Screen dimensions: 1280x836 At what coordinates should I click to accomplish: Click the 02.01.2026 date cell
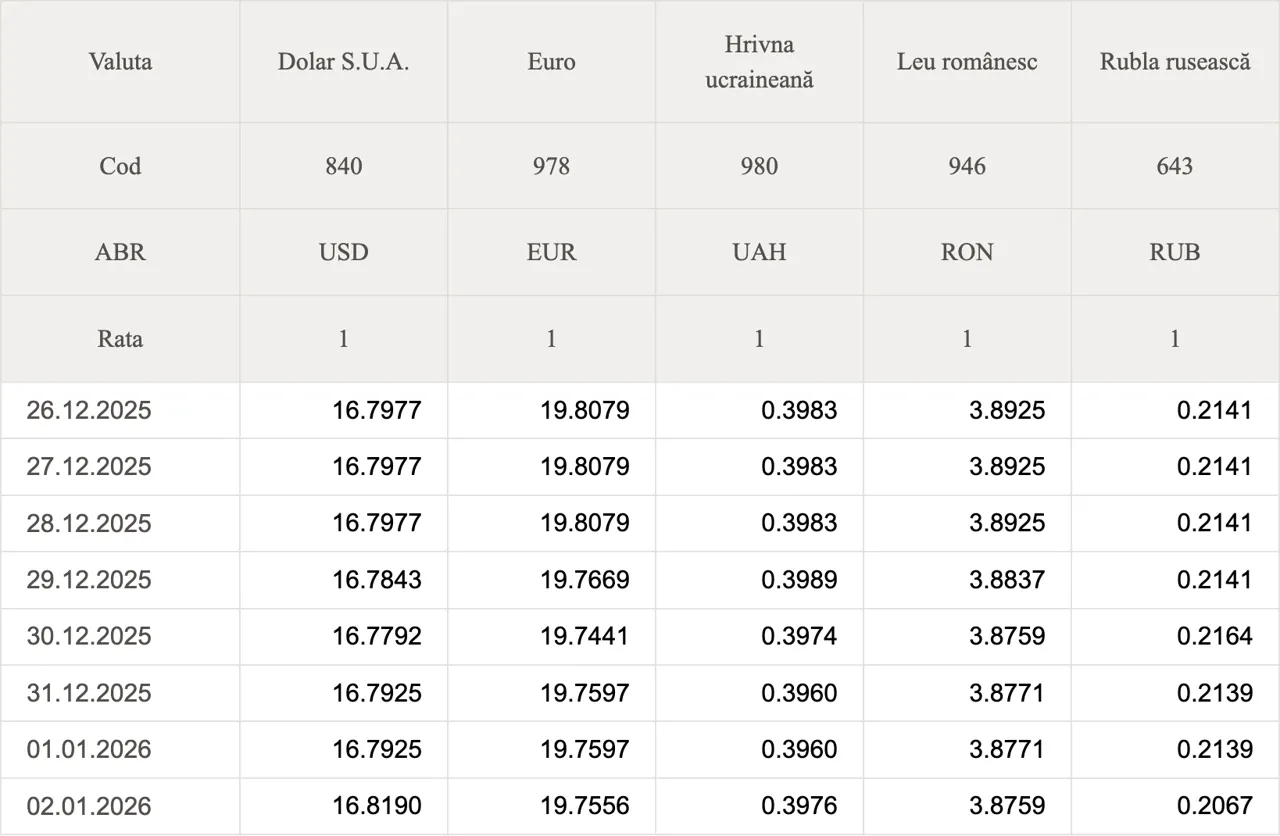pyautogui.click(x=89, y=806)
